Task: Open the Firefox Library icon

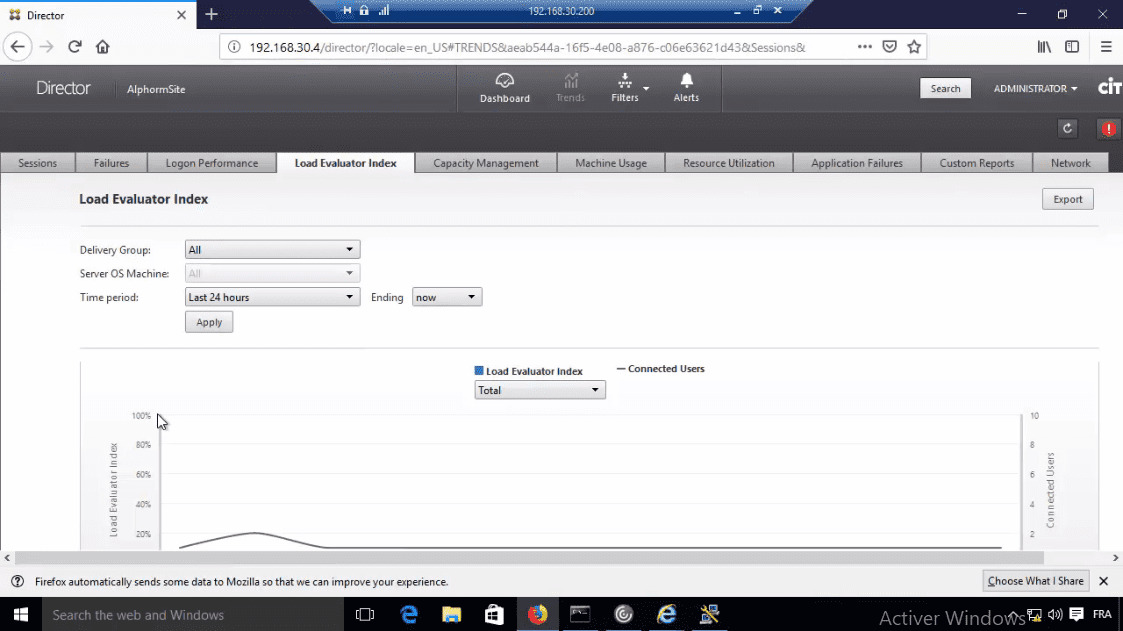Action: [x=1043, y=46]
